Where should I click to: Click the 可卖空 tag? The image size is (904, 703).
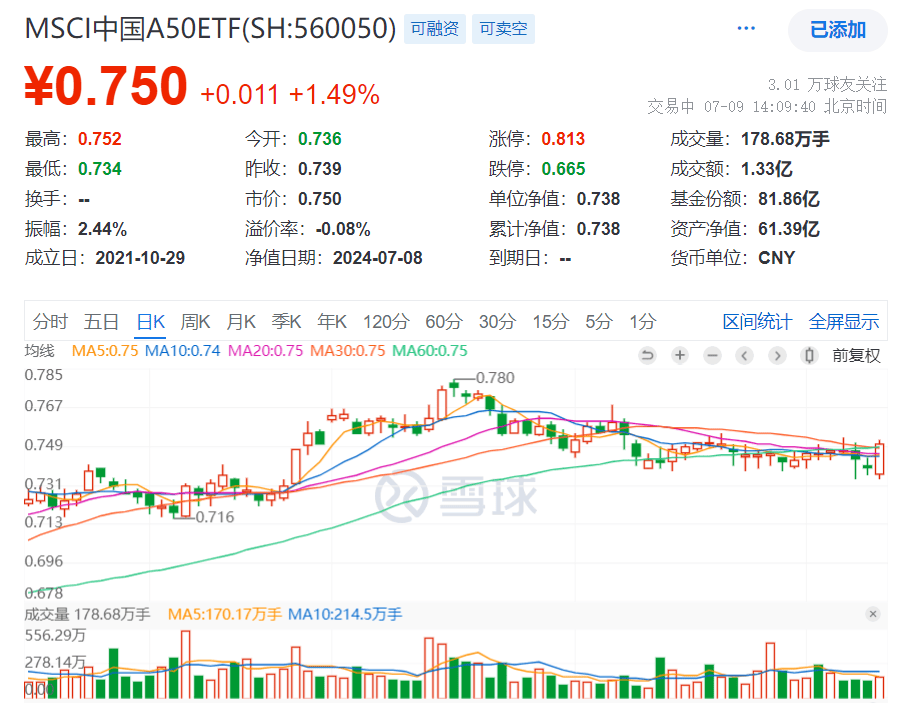coord(503,29)
